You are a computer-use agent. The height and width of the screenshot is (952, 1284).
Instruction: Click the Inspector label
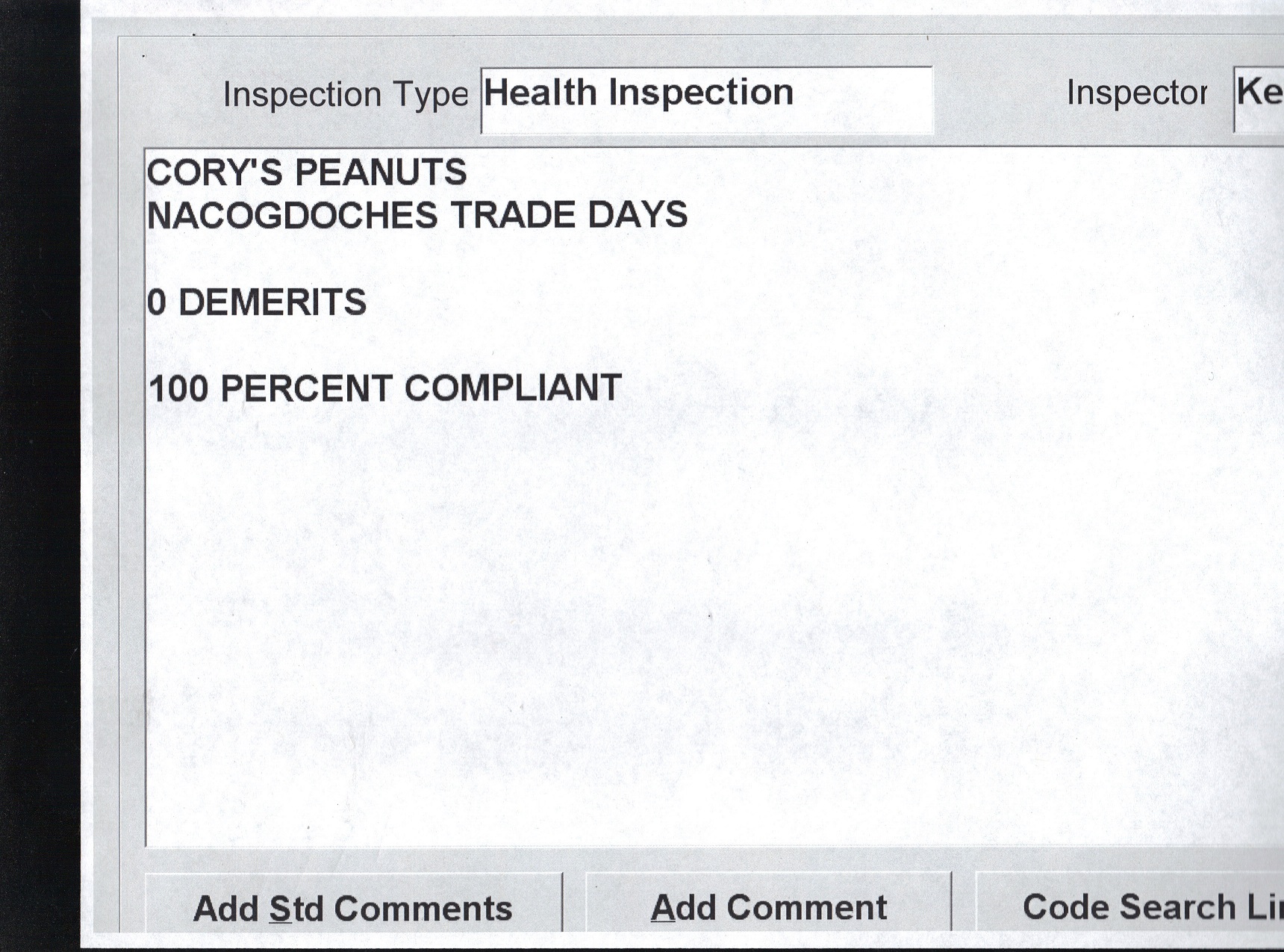(x=1135, y=93)
